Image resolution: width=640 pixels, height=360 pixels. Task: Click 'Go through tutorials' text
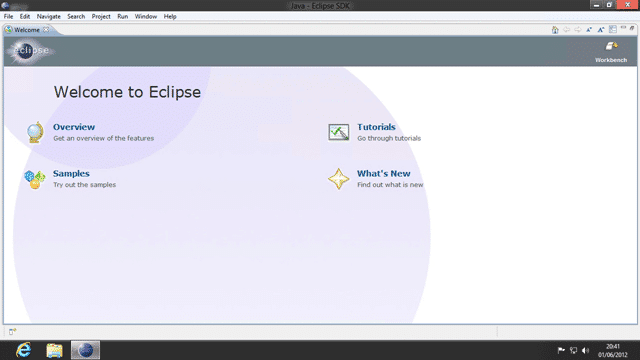click(x=389, y=138)
